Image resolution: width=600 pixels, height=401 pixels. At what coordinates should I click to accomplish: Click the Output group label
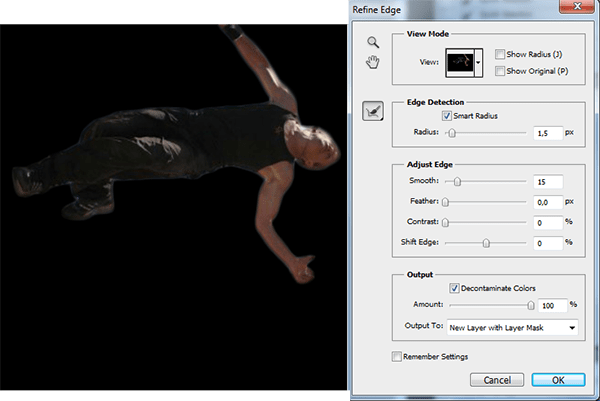420,275
